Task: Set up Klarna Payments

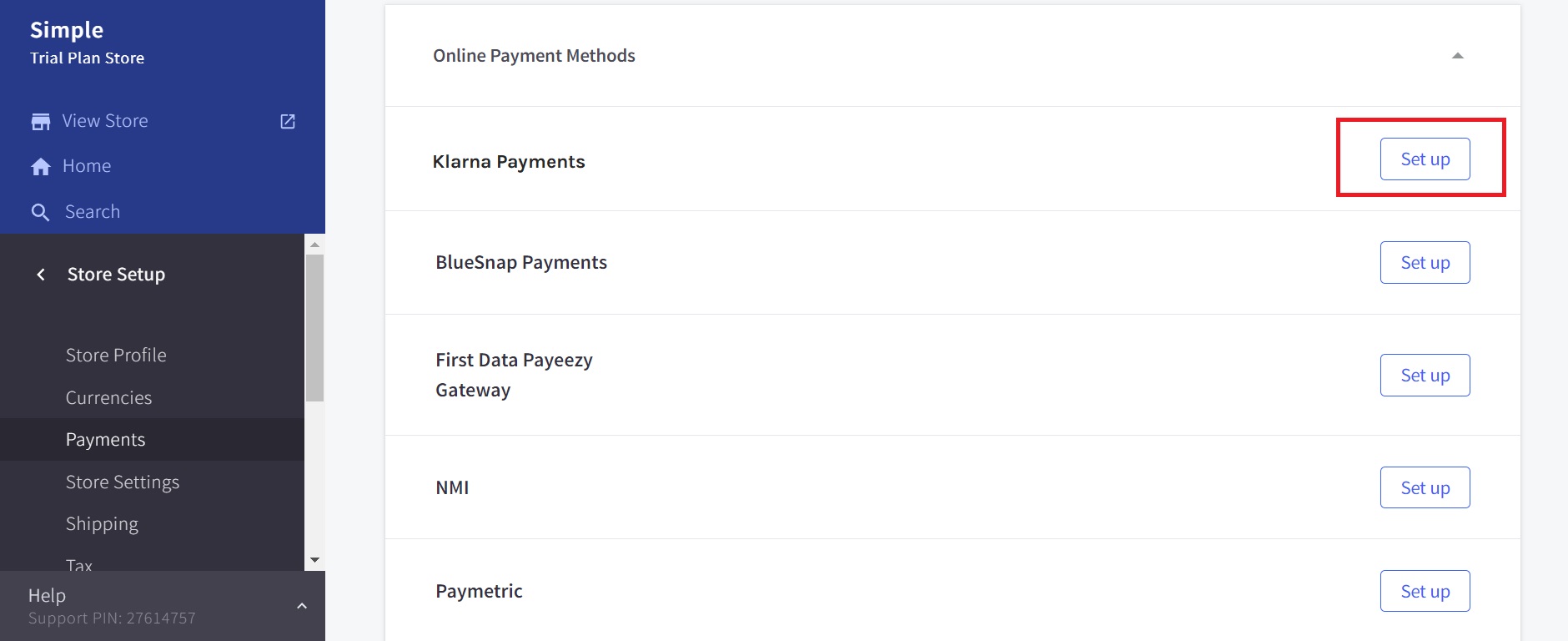Action: point(1425,159)
